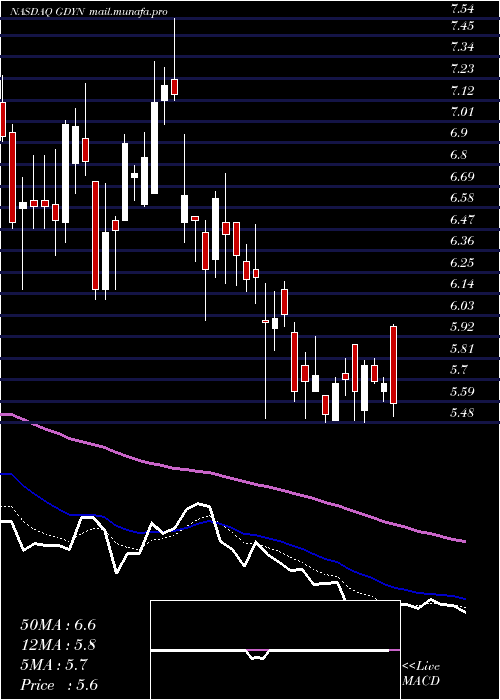Viewport: 500px width, 700px height.
Task: Select the 5.81 price axis label
Action: (462, 348)
